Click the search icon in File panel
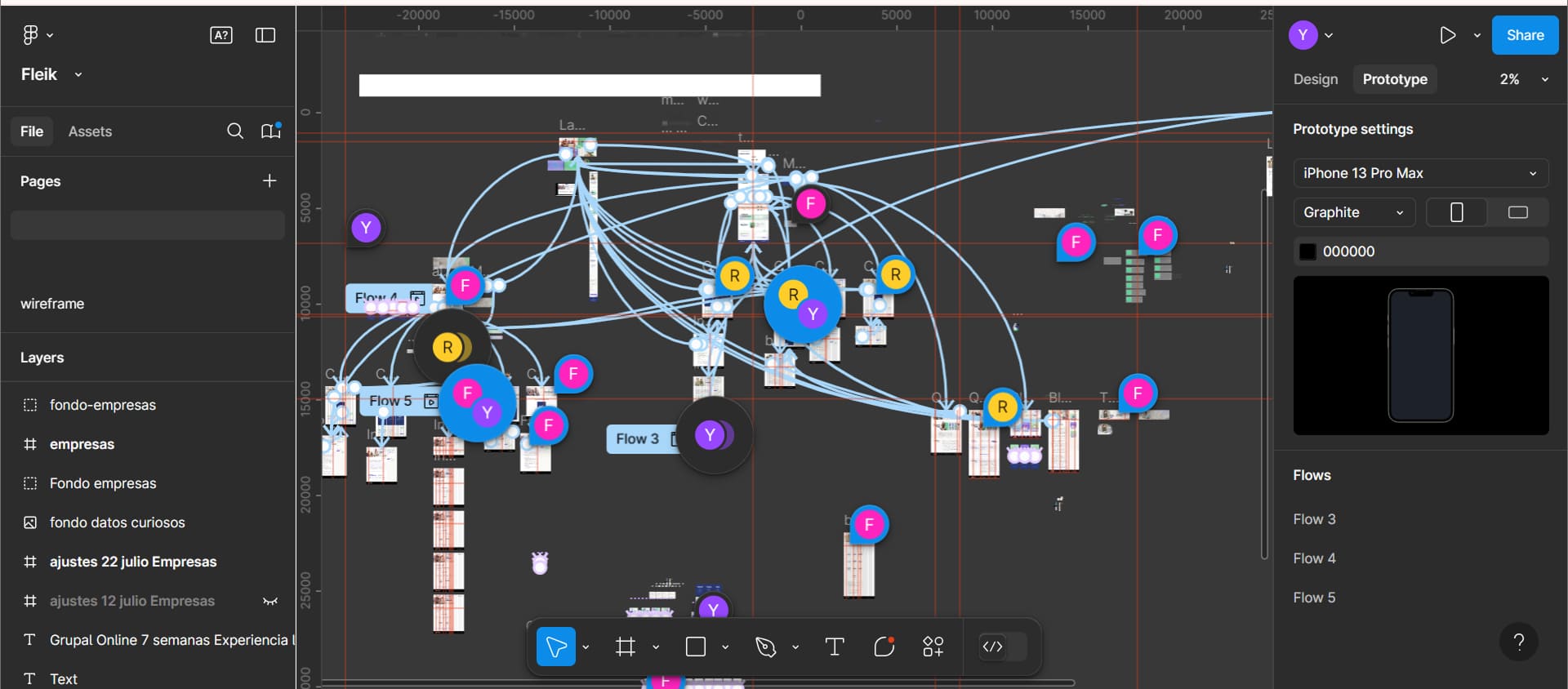The image size is (1568, 689). [x=235, y=131]
